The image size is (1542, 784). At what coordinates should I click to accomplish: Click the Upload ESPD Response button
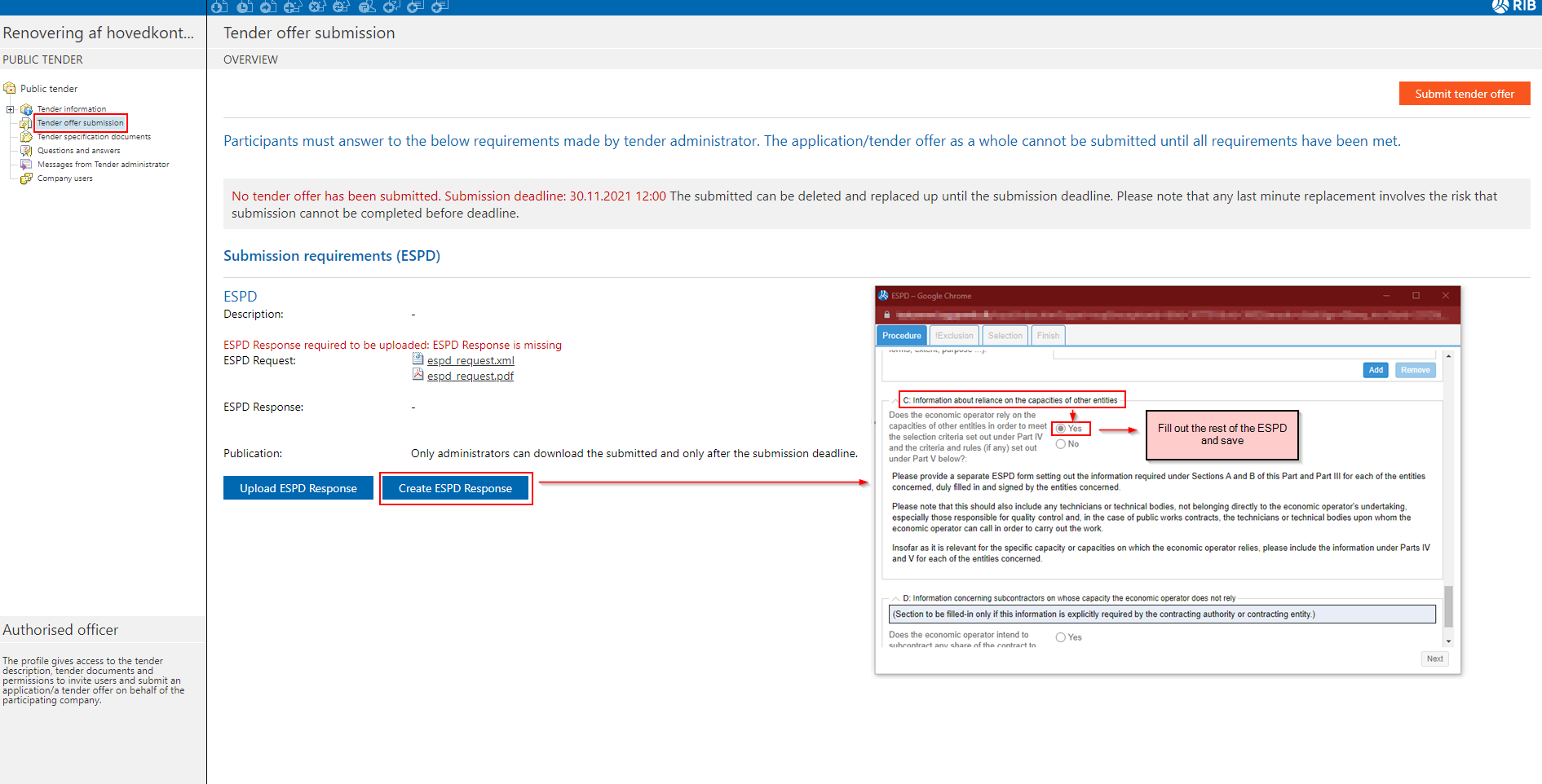[x=298, y=488]
